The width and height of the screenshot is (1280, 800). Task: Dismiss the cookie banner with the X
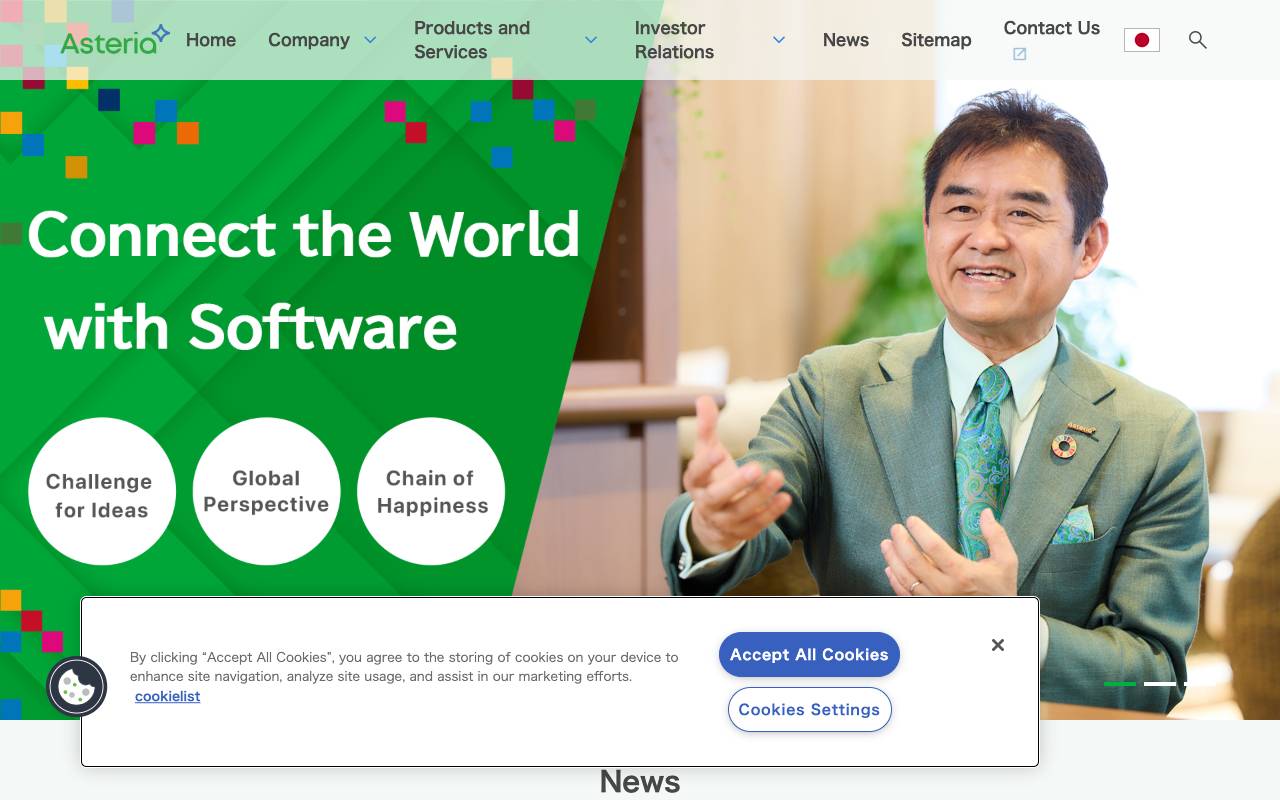997,645
